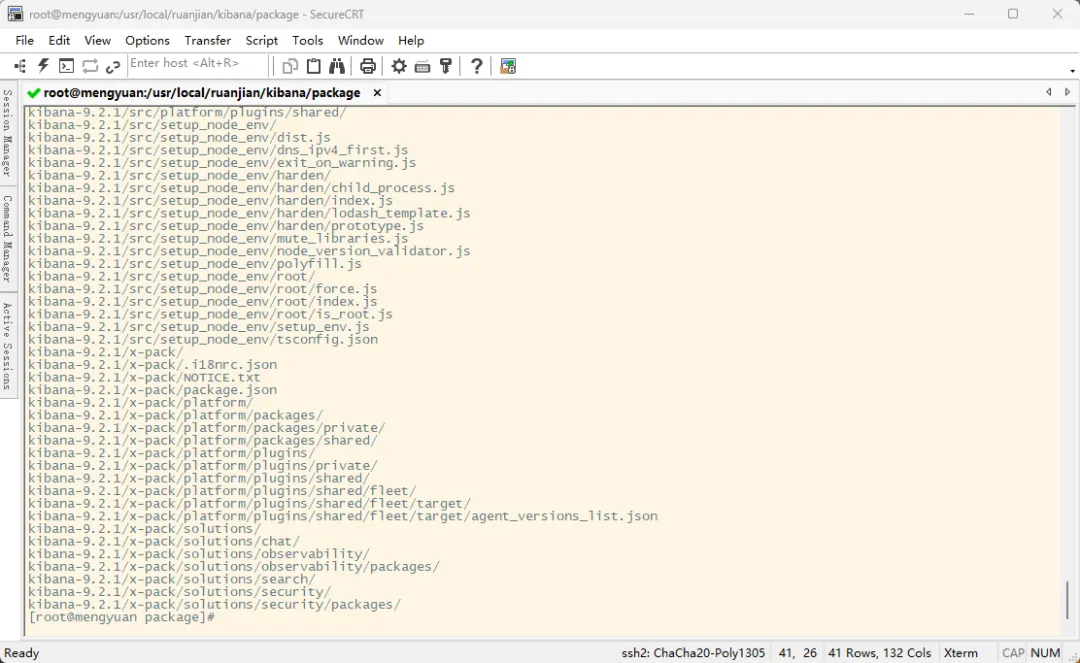This screenshot has width=1080, height=663.
Task: Click the Copy toolbar icon
Action: coord(290,66)
